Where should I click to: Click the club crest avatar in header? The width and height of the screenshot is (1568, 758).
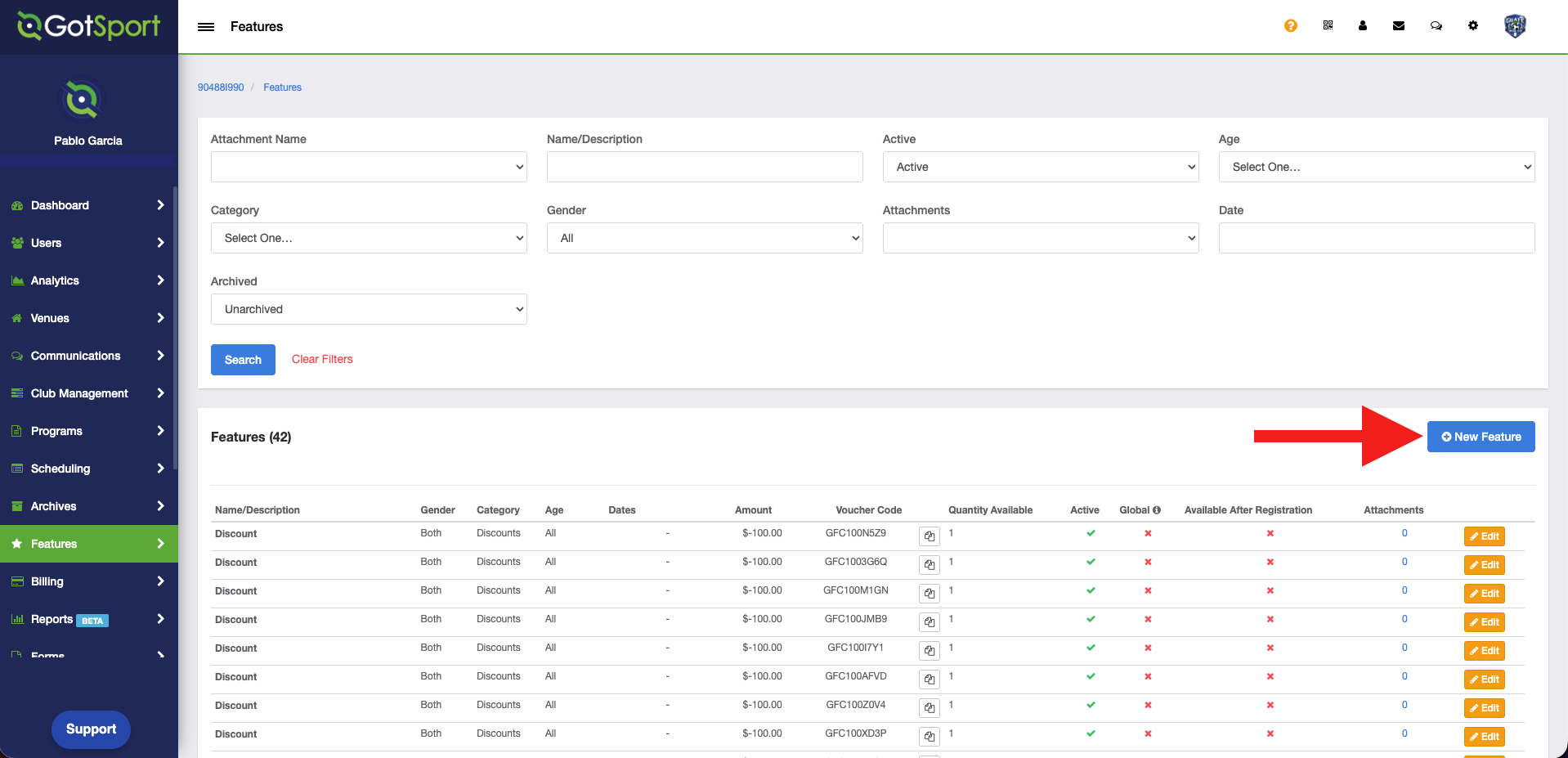click(x=1514, y=26)
